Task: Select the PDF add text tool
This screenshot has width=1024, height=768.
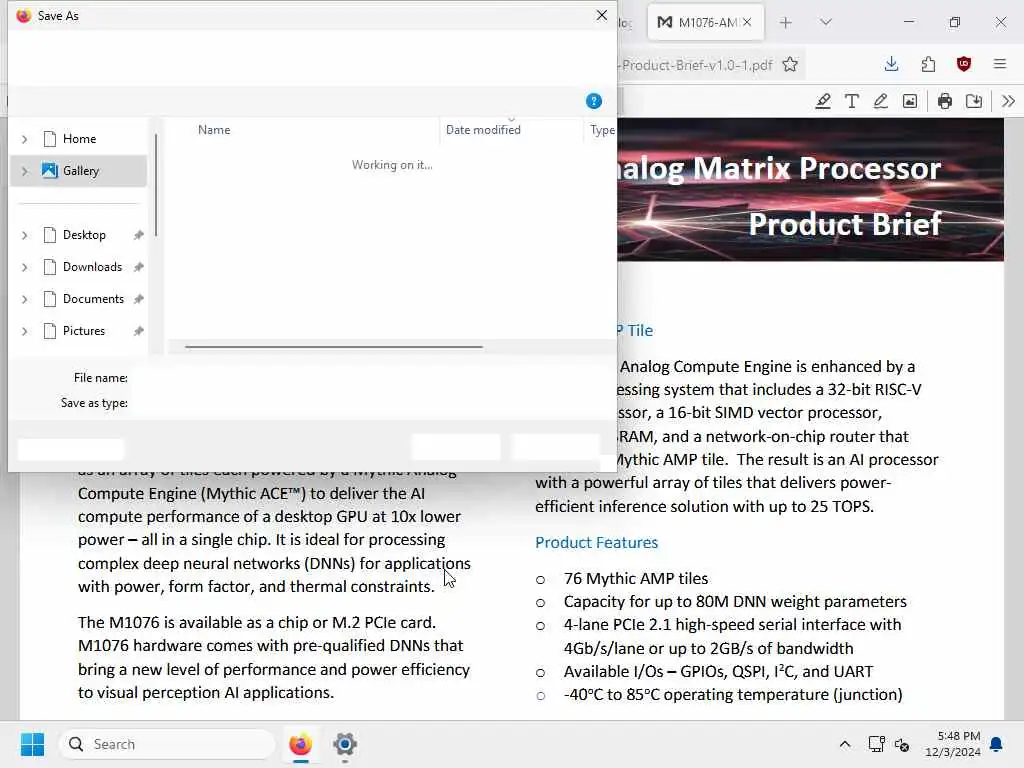Action: click(x=852, y=101)
